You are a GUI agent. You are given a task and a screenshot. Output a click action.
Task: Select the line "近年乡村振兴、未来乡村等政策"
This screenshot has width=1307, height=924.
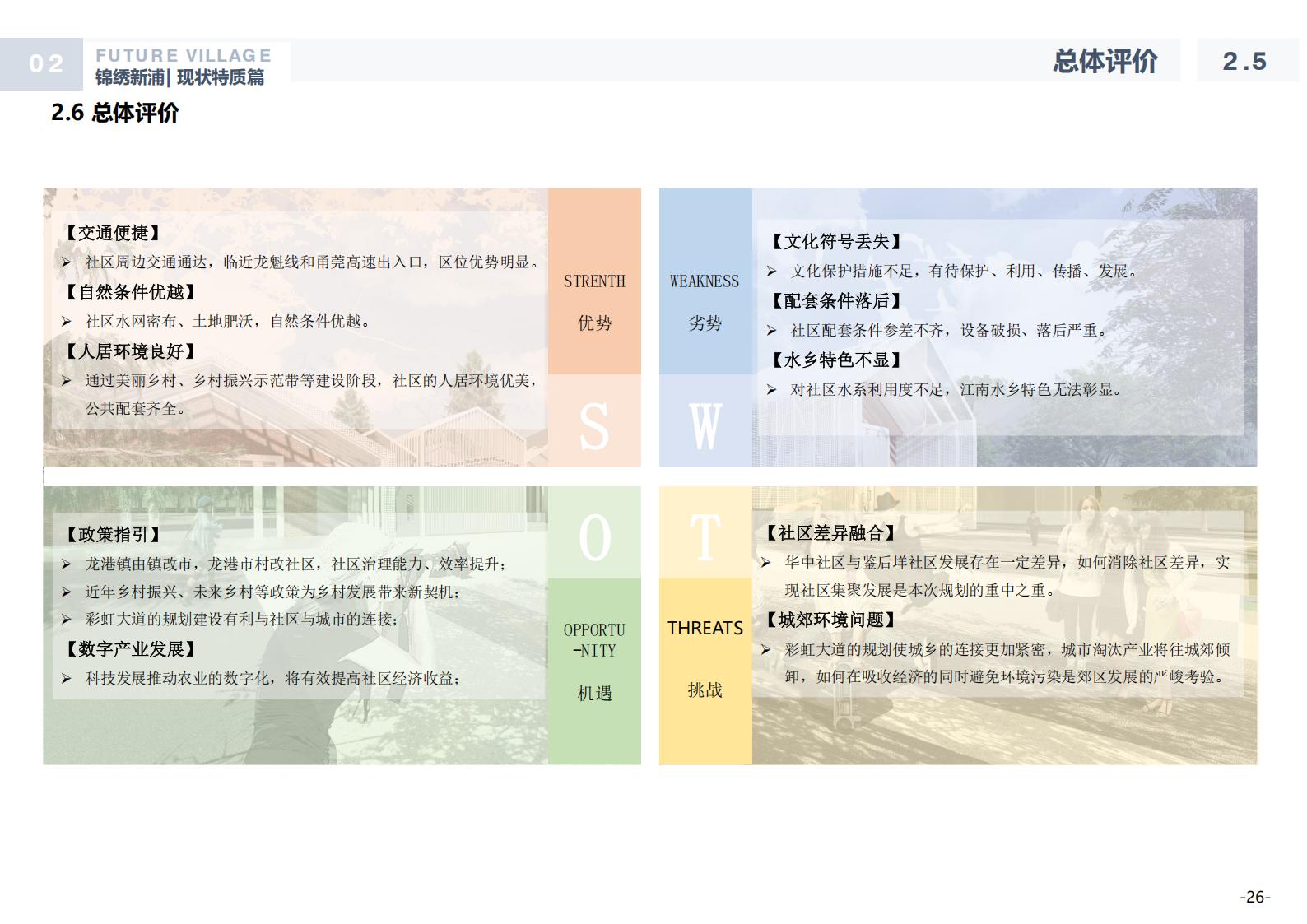273,592
